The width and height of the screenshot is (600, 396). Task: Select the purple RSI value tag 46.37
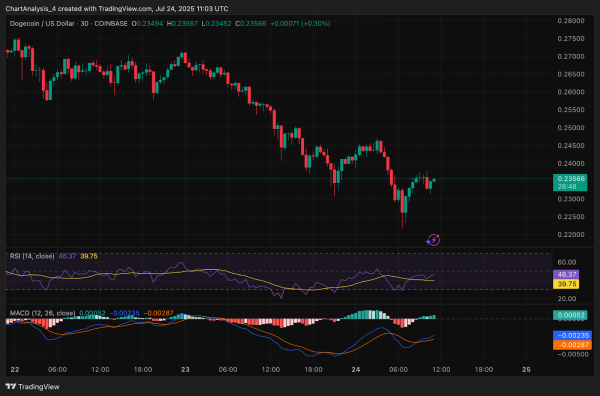point(566,274)
